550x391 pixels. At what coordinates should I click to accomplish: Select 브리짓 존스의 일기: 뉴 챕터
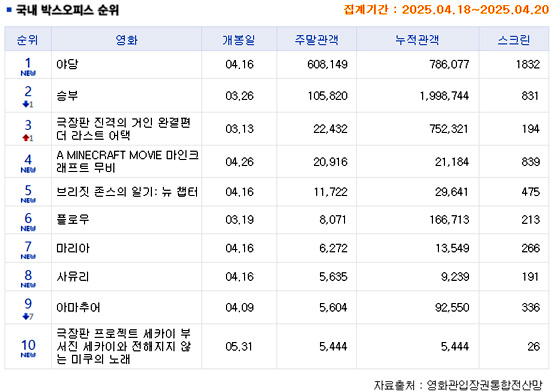(127, 192)
